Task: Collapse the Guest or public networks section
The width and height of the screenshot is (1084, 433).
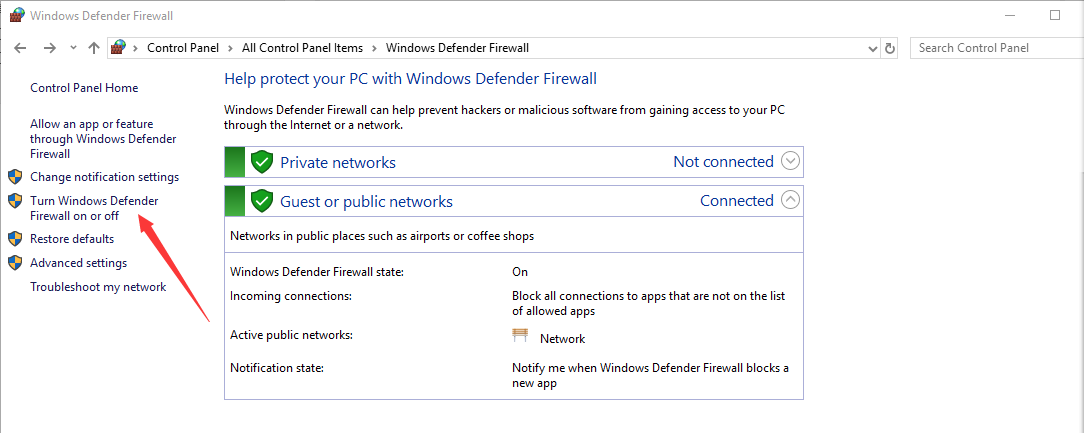Action: coord(790,200)
